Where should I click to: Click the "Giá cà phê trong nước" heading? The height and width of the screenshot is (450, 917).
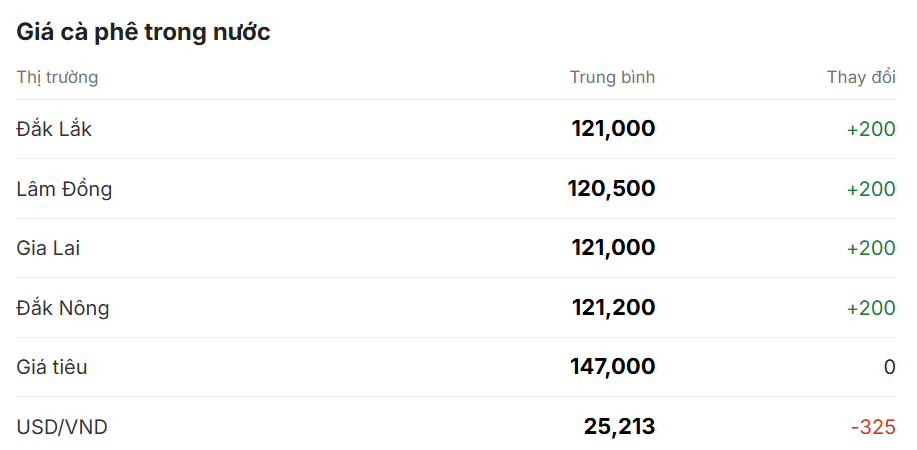143,32
